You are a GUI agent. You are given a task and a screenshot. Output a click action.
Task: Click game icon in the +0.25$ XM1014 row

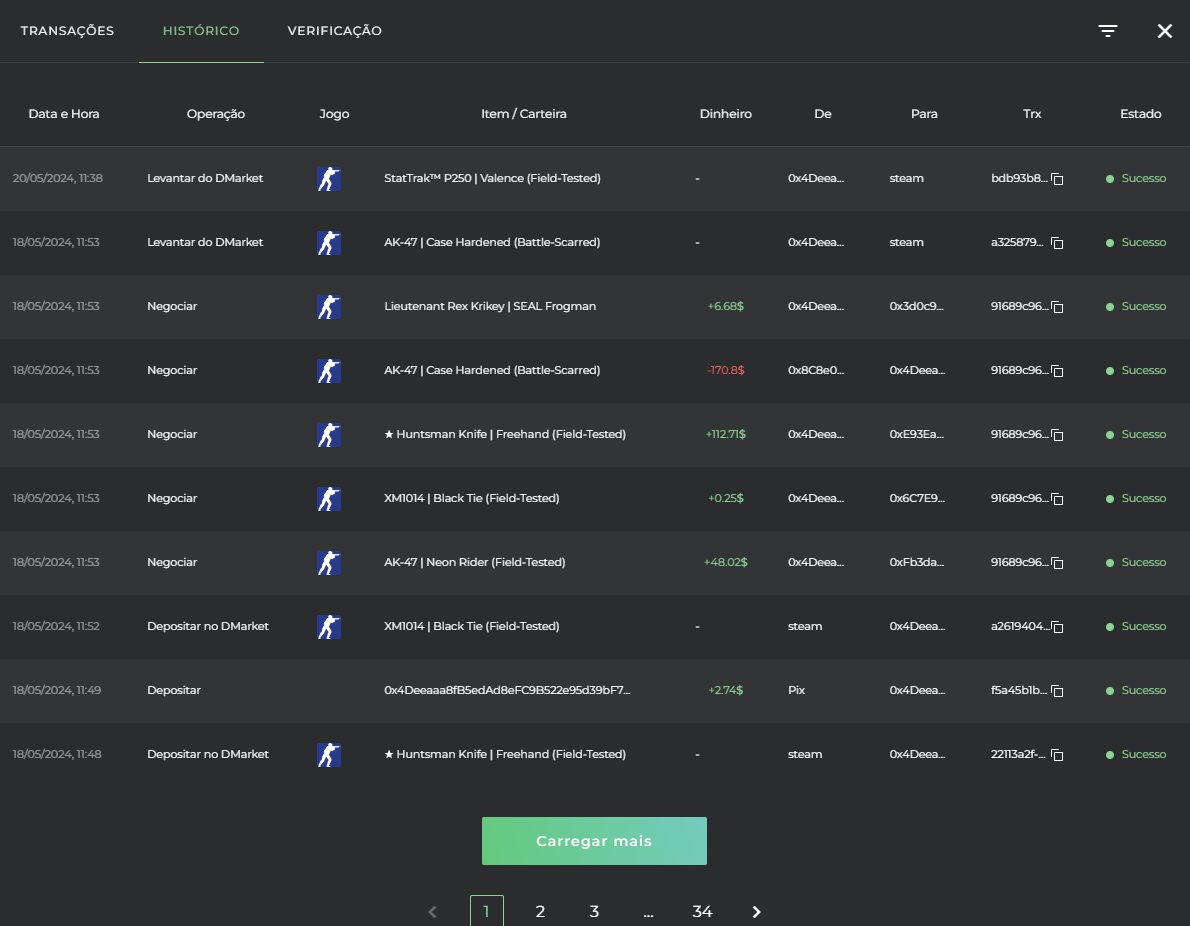(x=329, y=499)
